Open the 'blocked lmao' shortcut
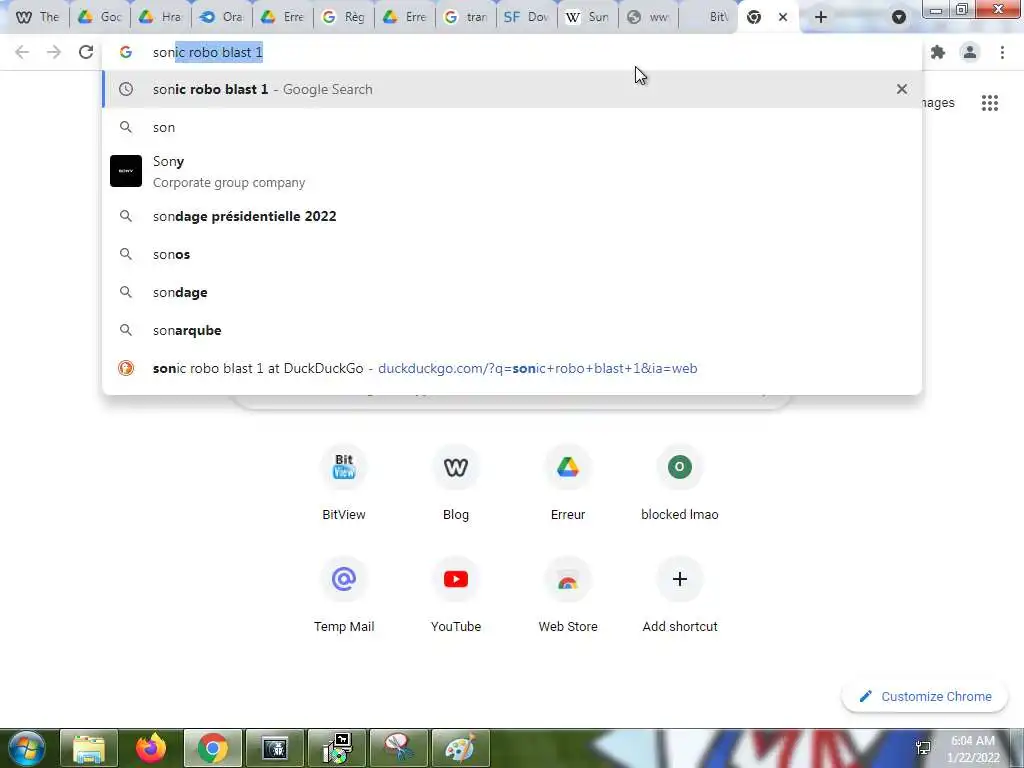Image resolution: width=1024 pixels, height=768 pixels. click(680, 482)
